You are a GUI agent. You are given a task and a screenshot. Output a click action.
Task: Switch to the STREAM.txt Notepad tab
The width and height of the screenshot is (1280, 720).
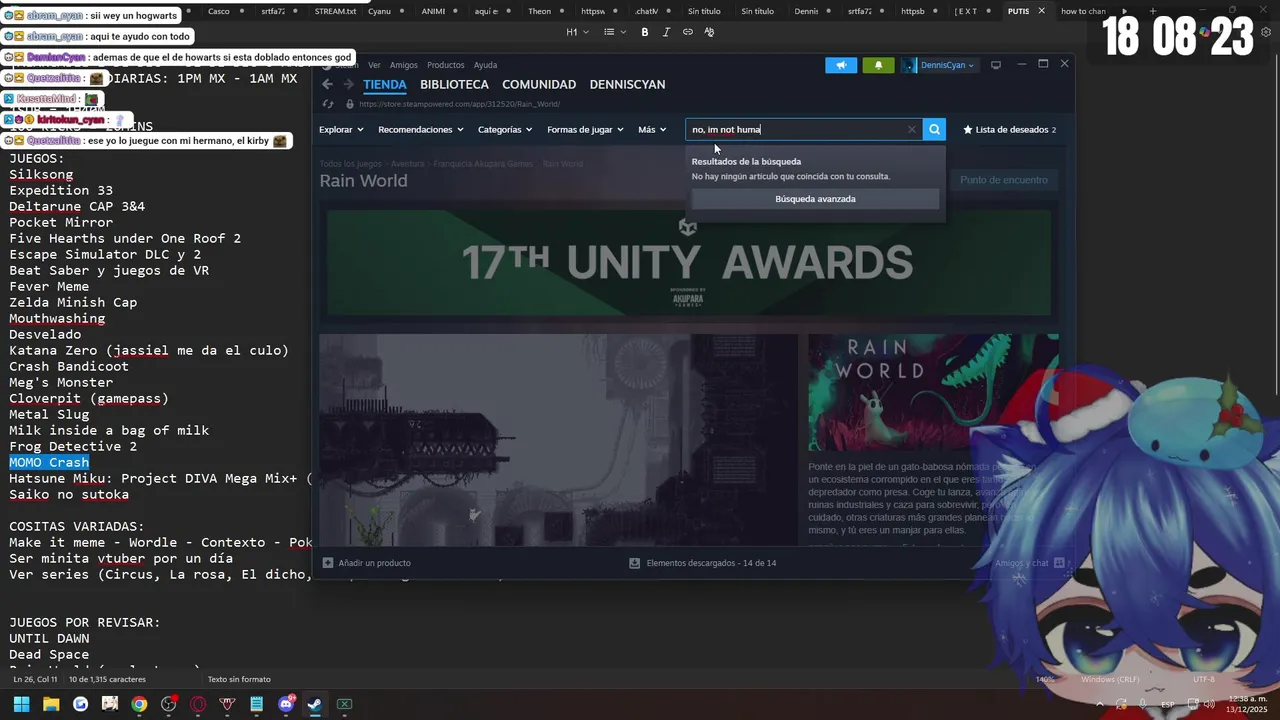[335, 11]
